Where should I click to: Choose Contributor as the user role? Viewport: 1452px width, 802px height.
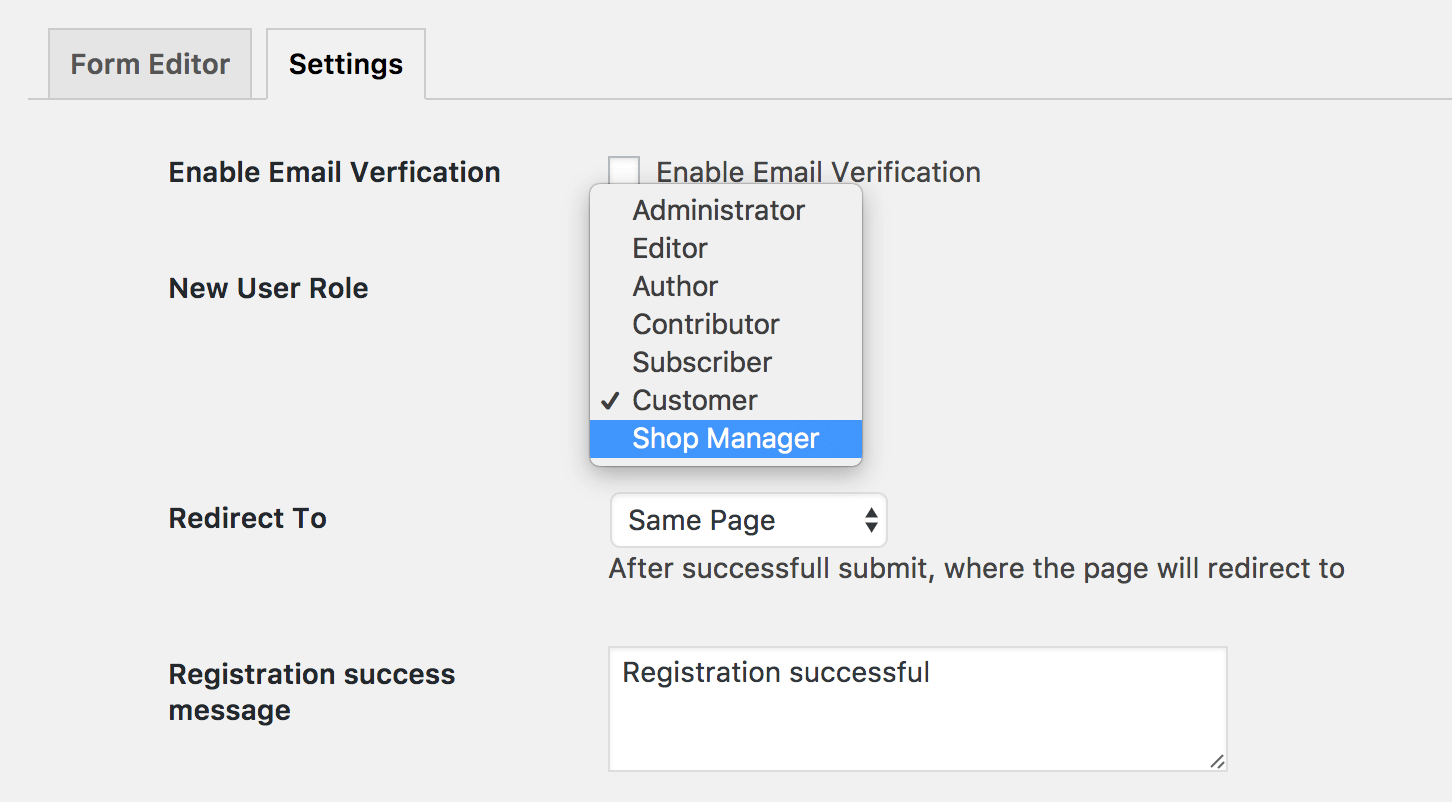pyautogui.click(x=705, y=324)
